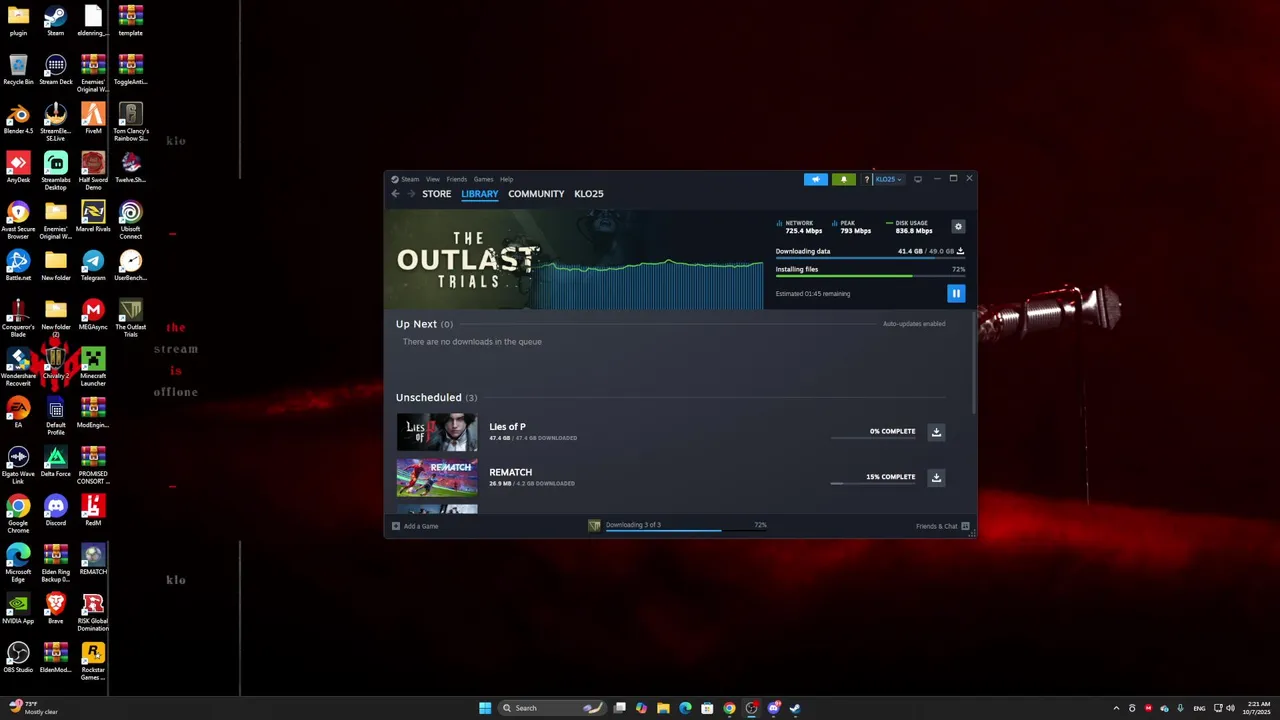This screenshot has height=720, width=1280.
Task: Click the Steam help question mark
Action: (867, 180)
